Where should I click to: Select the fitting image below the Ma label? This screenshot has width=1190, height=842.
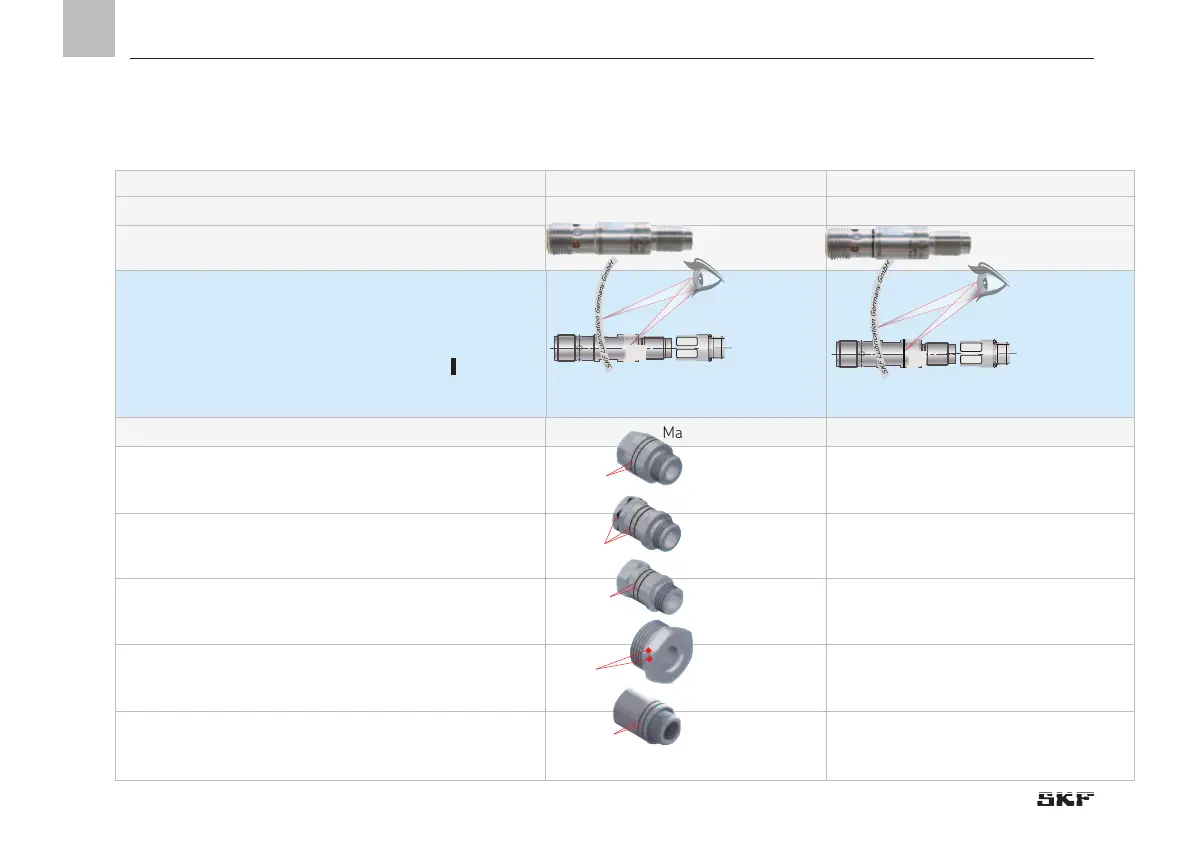[649, 458]
